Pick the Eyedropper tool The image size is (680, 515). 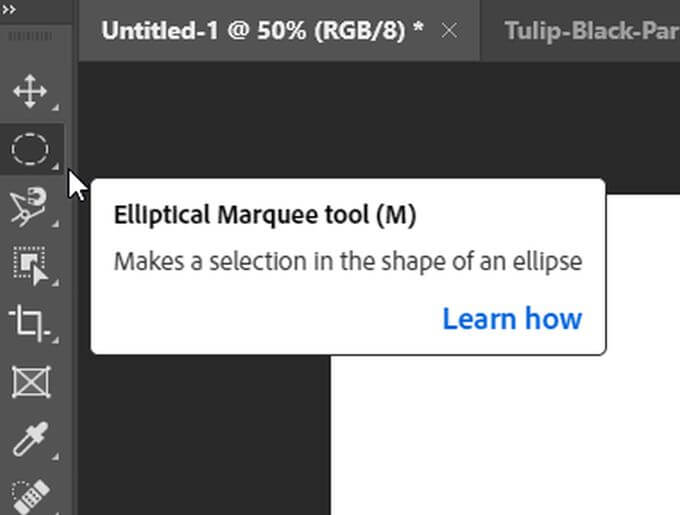tap(29, 438)
